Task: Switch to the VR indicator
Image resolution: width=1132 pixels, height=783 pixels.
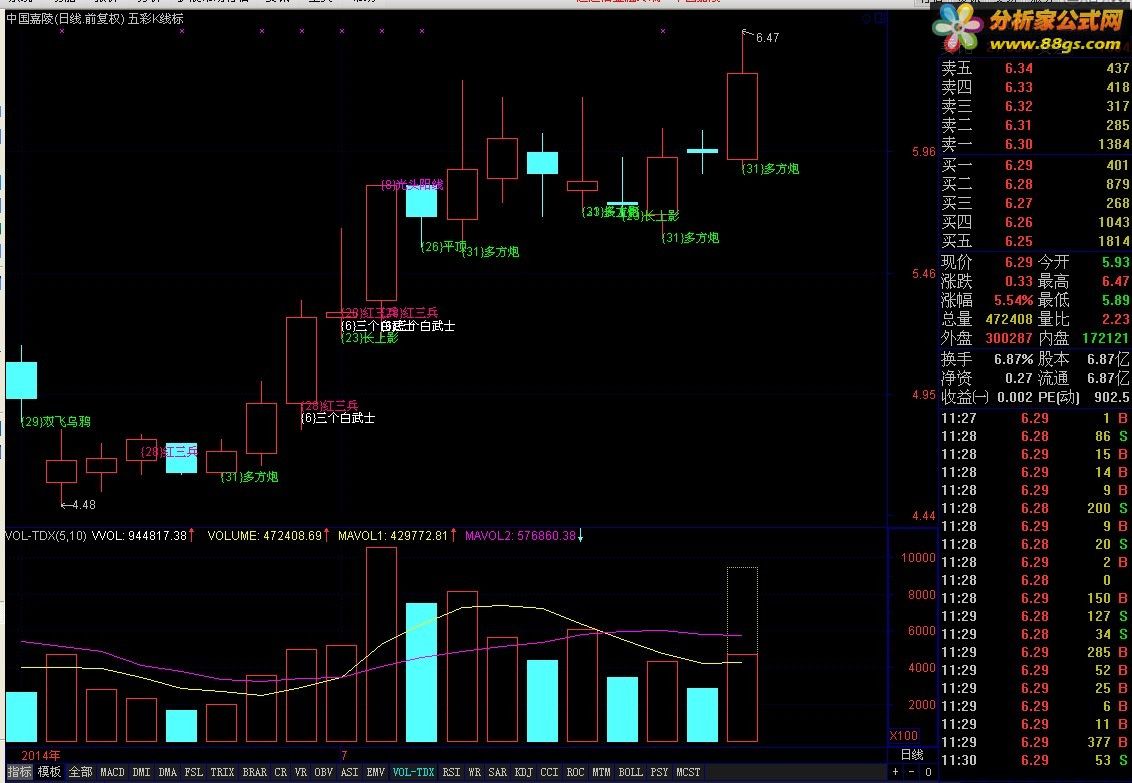Action: [300, 772]
